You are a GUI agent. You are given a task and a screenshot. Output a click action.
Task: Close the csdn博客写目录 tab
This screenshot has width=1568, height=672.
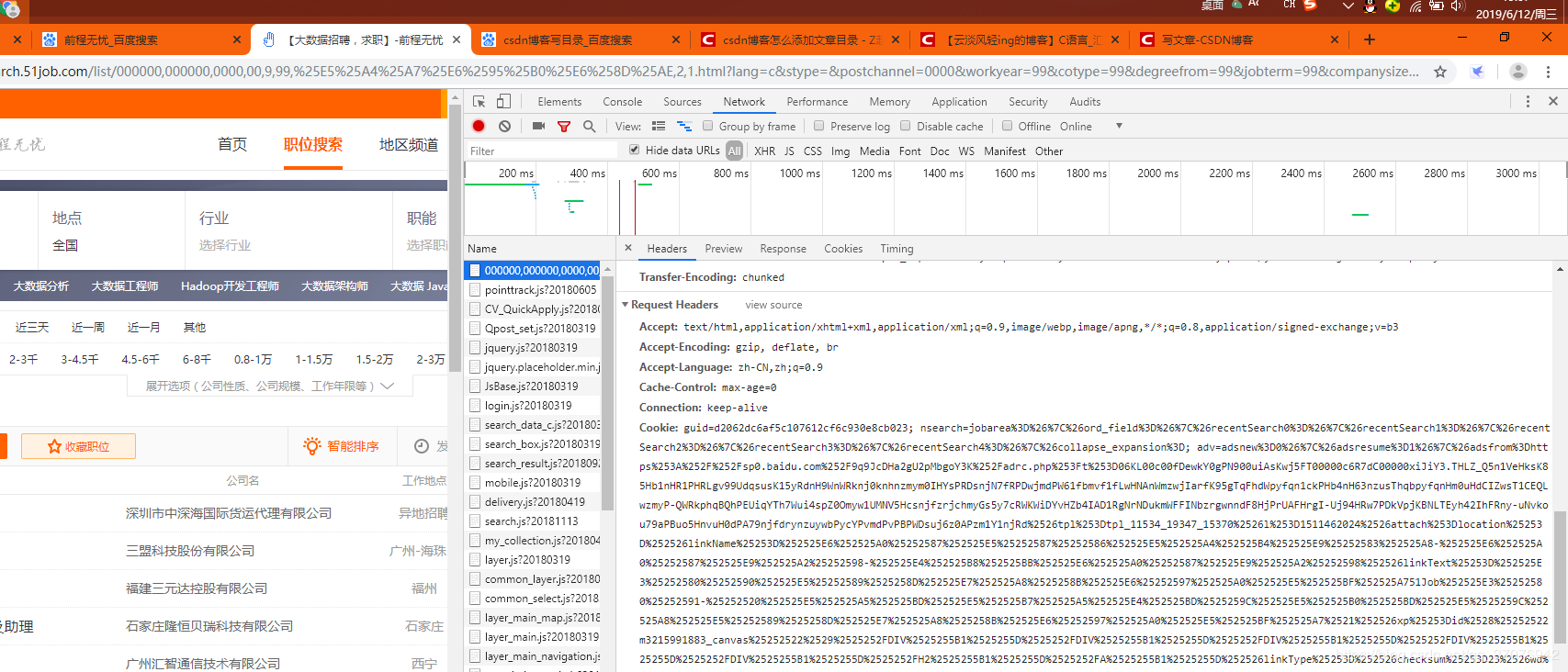pyautogui.click(x=676, y=39)
